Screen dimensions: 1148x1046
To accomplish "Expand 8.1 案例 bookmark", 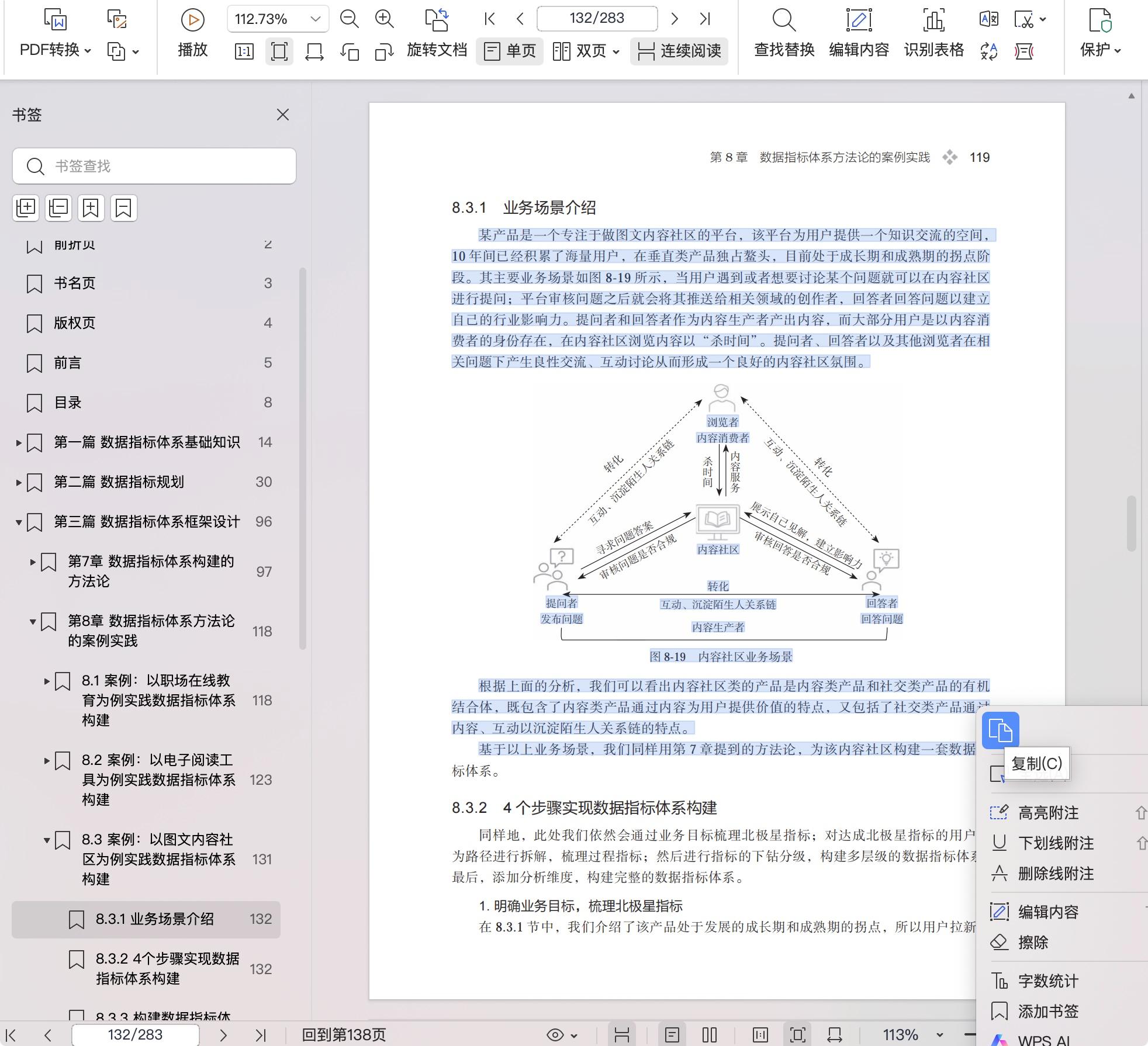I will [x=47, y=681].
